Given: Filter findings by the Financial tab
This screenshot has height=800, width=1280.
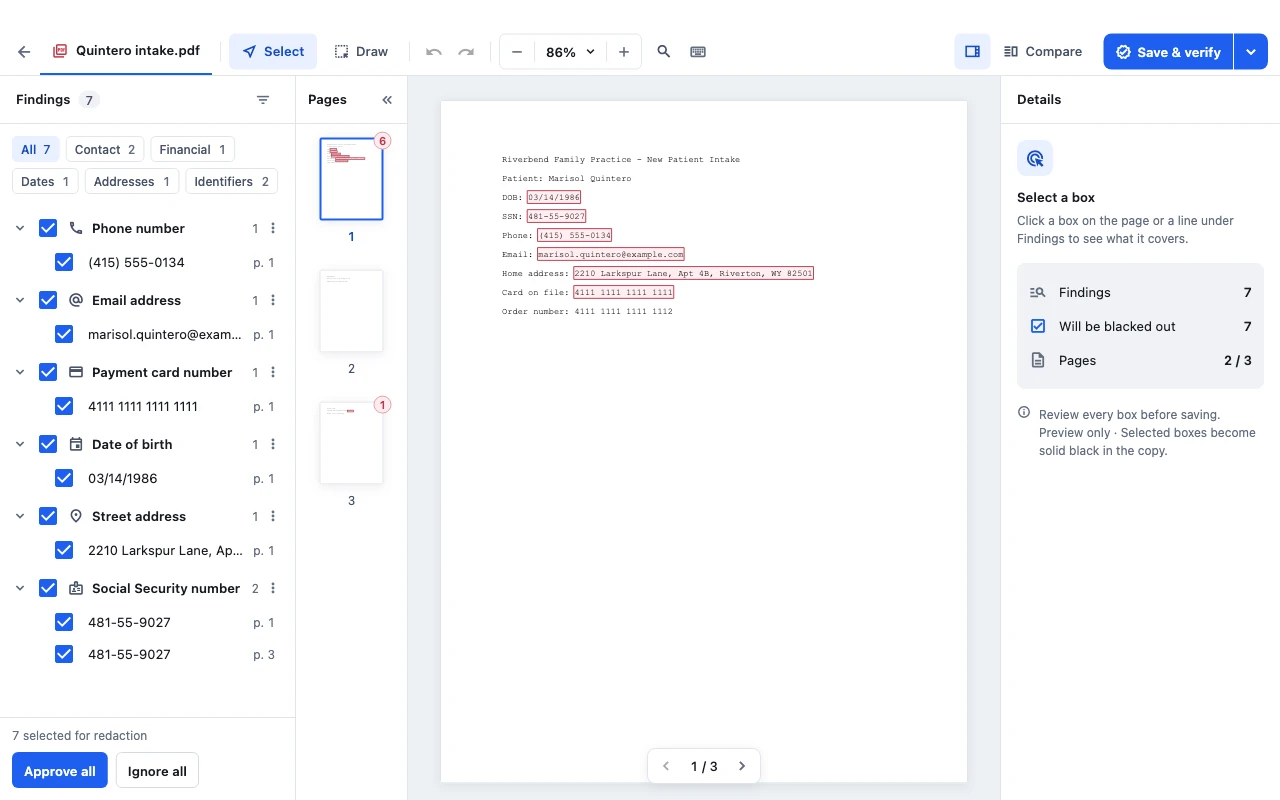Looking at the screenshot, I should click(193, 150).
